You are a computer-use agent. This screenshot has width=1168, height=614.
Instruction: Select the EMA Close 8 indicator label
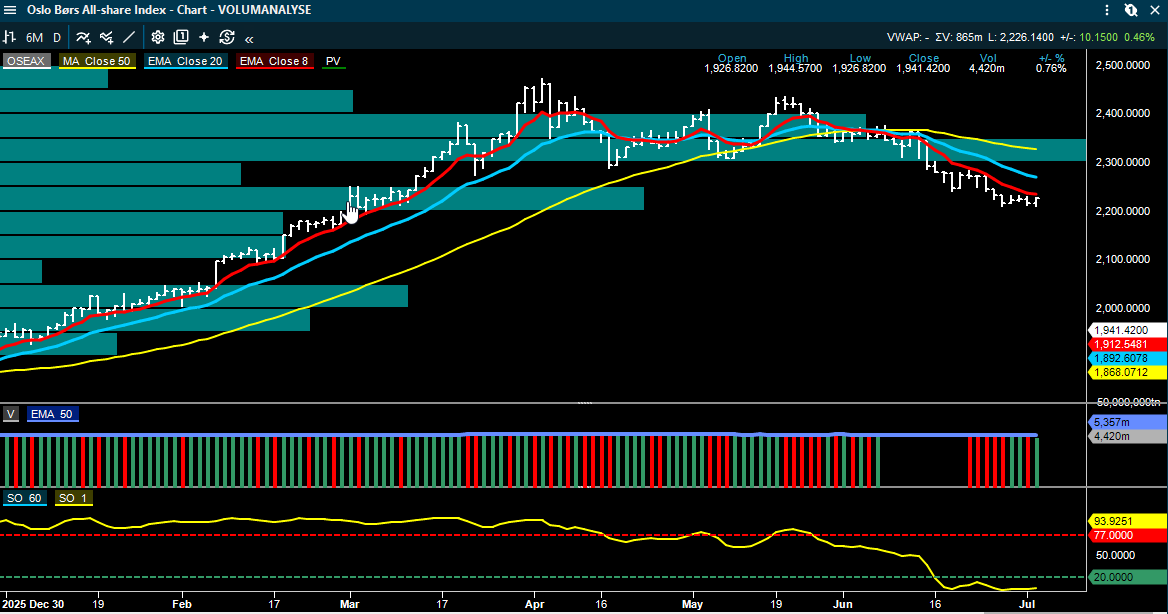(274, 61)
